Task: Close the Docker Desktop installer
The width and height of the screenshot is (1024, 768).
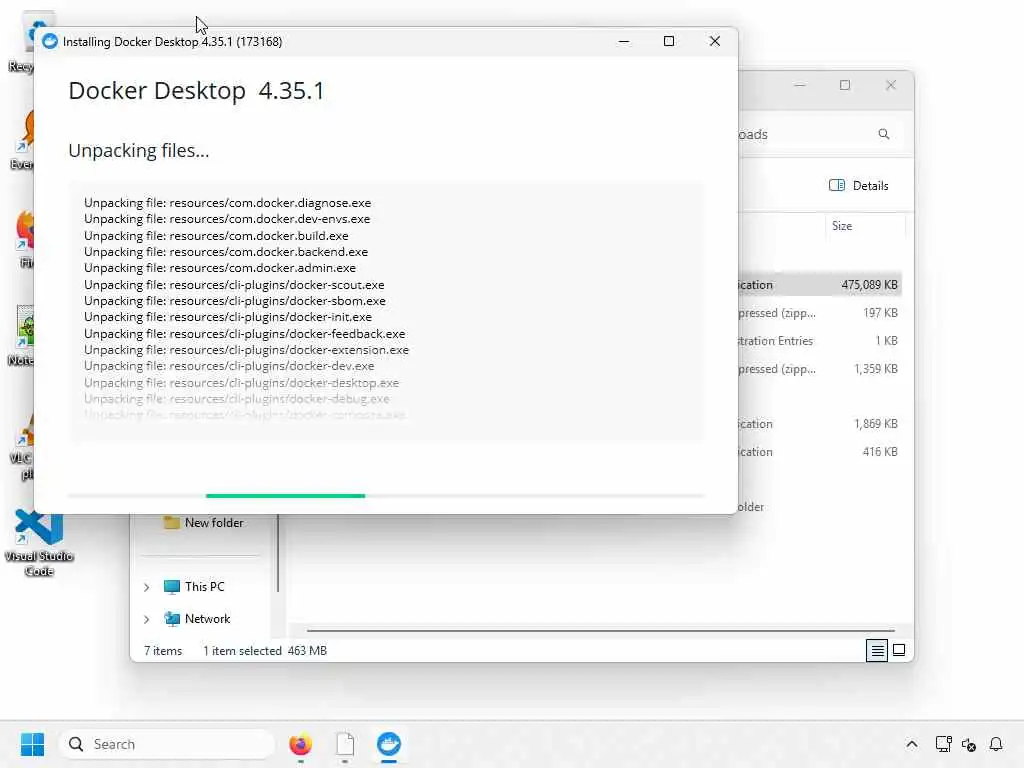Action: 714,41
